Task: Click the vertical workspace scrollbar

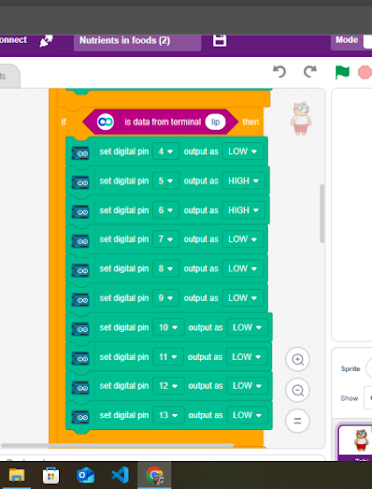Action: pyautogui.click(x=322, y=214)
